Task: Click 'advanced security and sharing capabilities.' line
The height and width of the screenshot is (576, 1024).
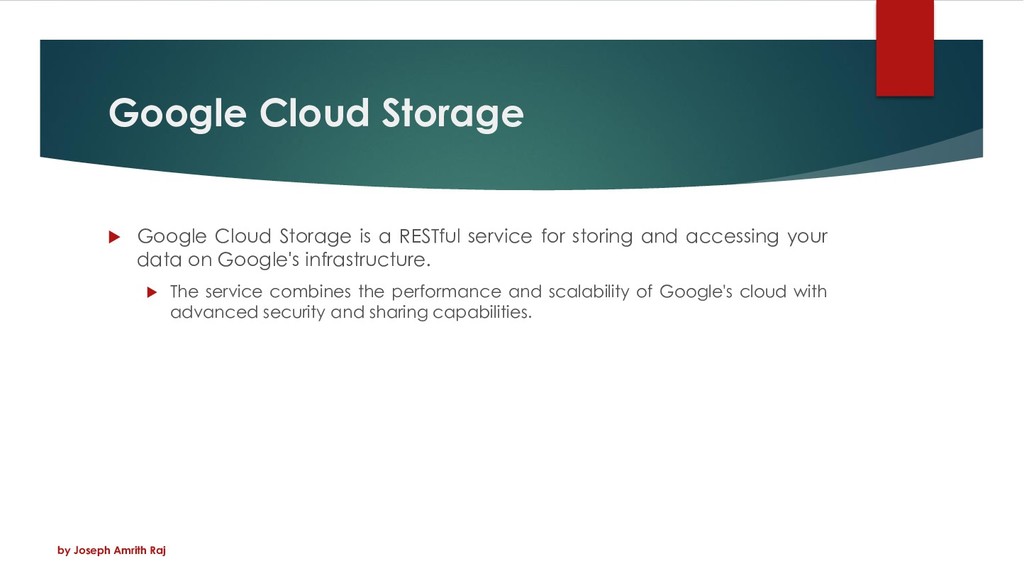Action: [x=351, y=312]
